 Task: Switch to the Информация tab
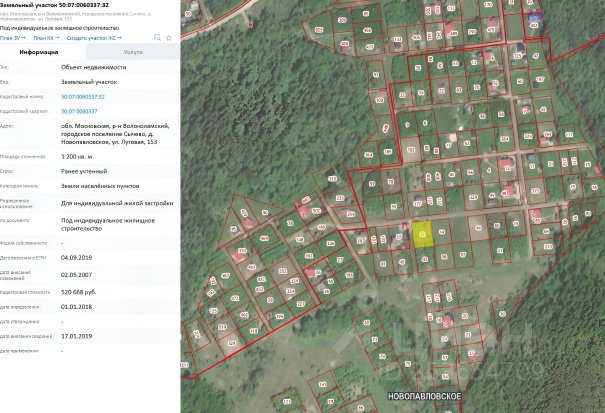[39, 52]
